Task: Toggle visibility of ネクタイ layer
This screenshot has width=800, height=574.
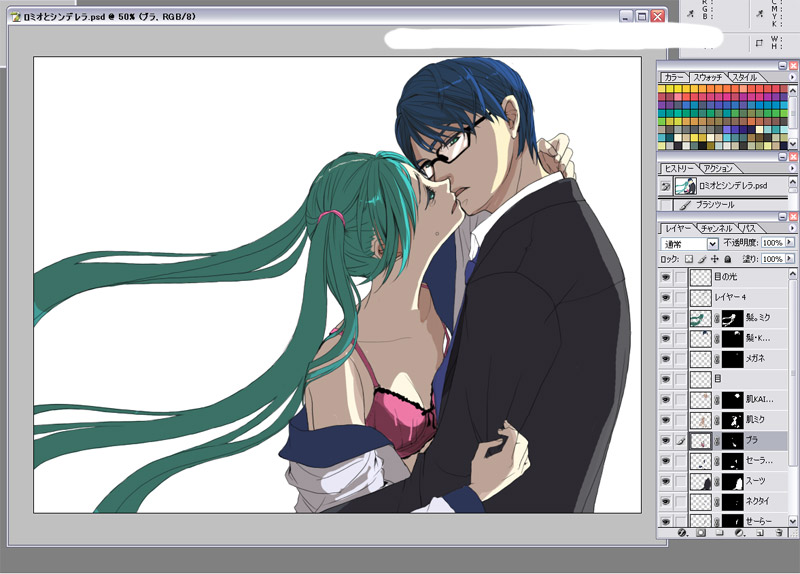Action: [665, 502]
